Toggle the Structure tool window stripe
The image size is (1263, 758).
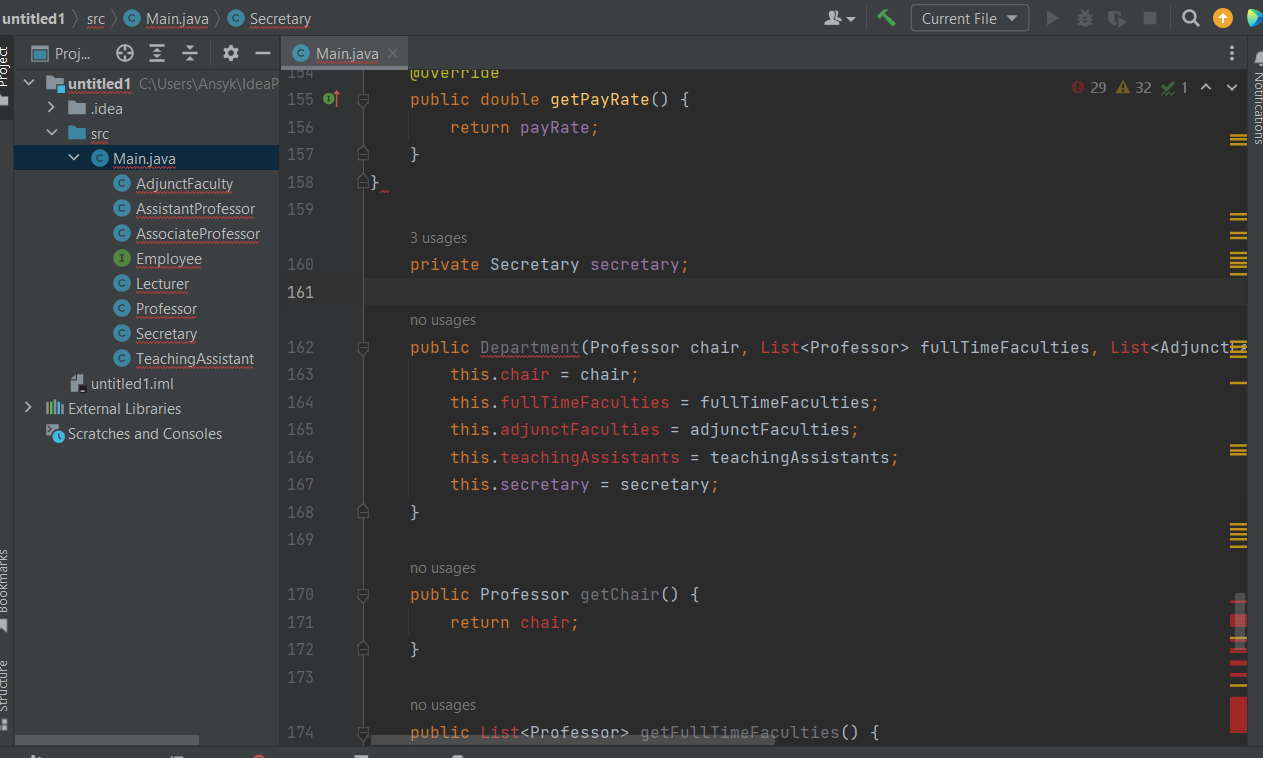pos(5,688)
